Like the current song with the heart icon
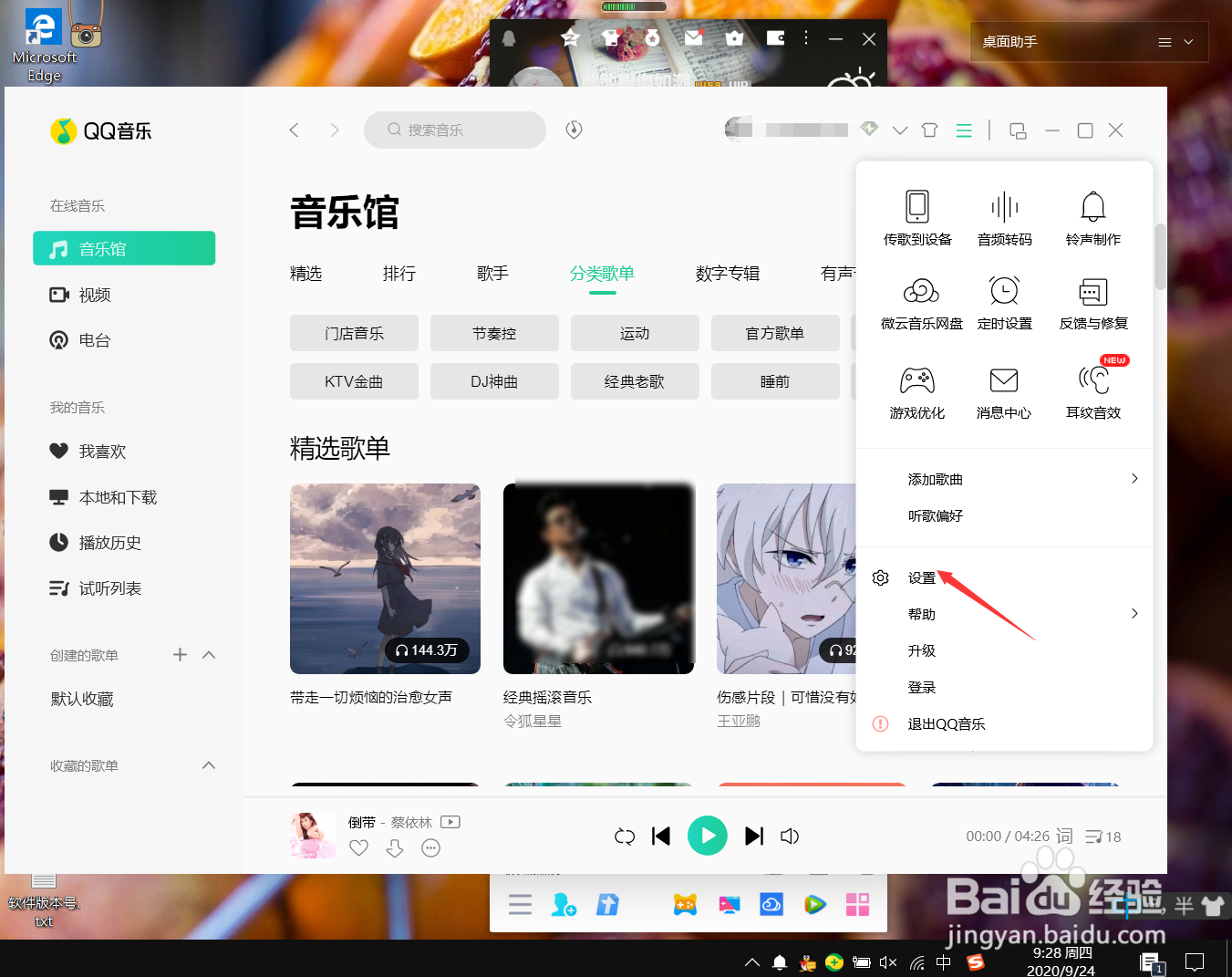 click(358, 847)
